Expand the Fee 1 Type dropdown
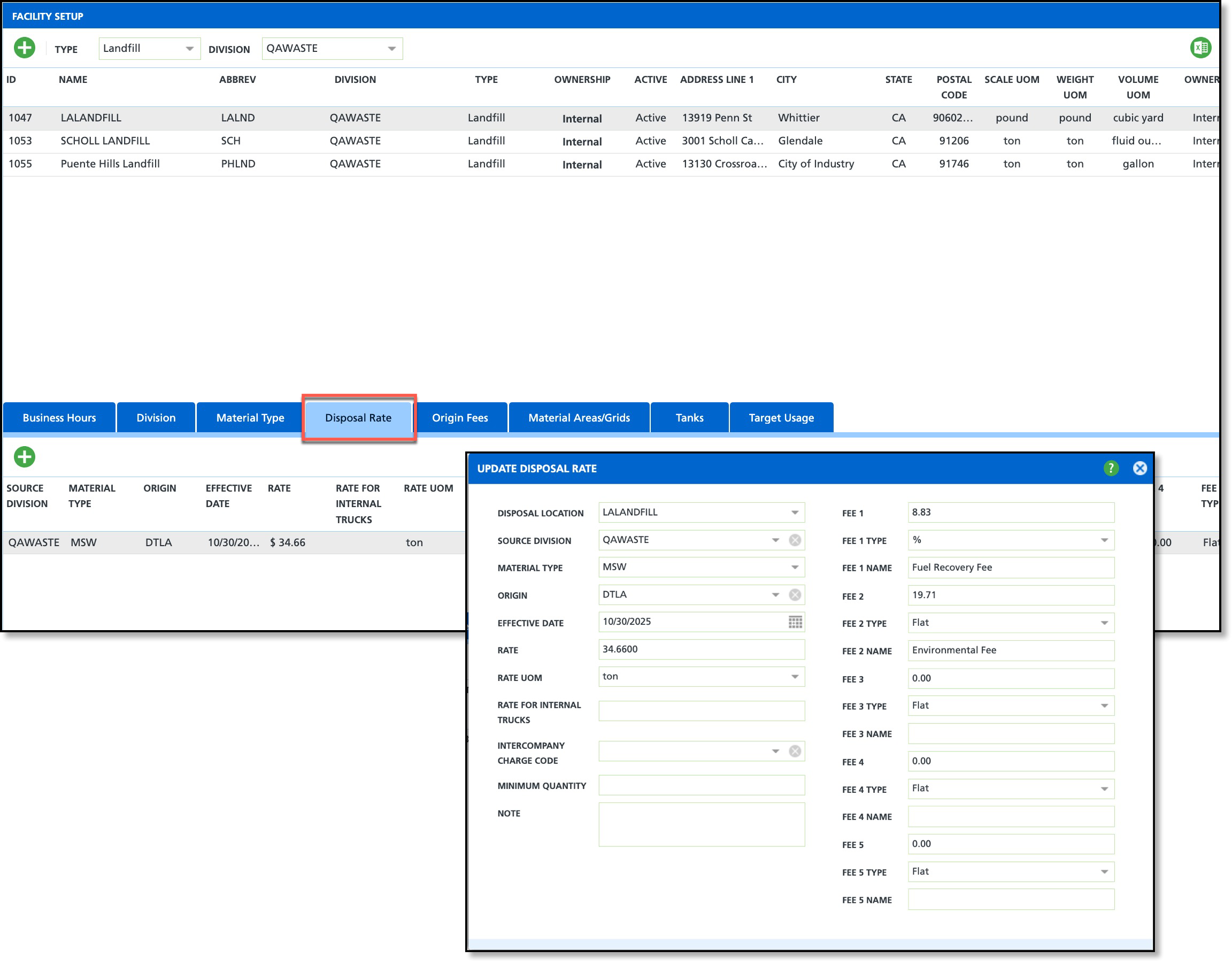Viewport: 1232px width, 965px height. 1104,540
